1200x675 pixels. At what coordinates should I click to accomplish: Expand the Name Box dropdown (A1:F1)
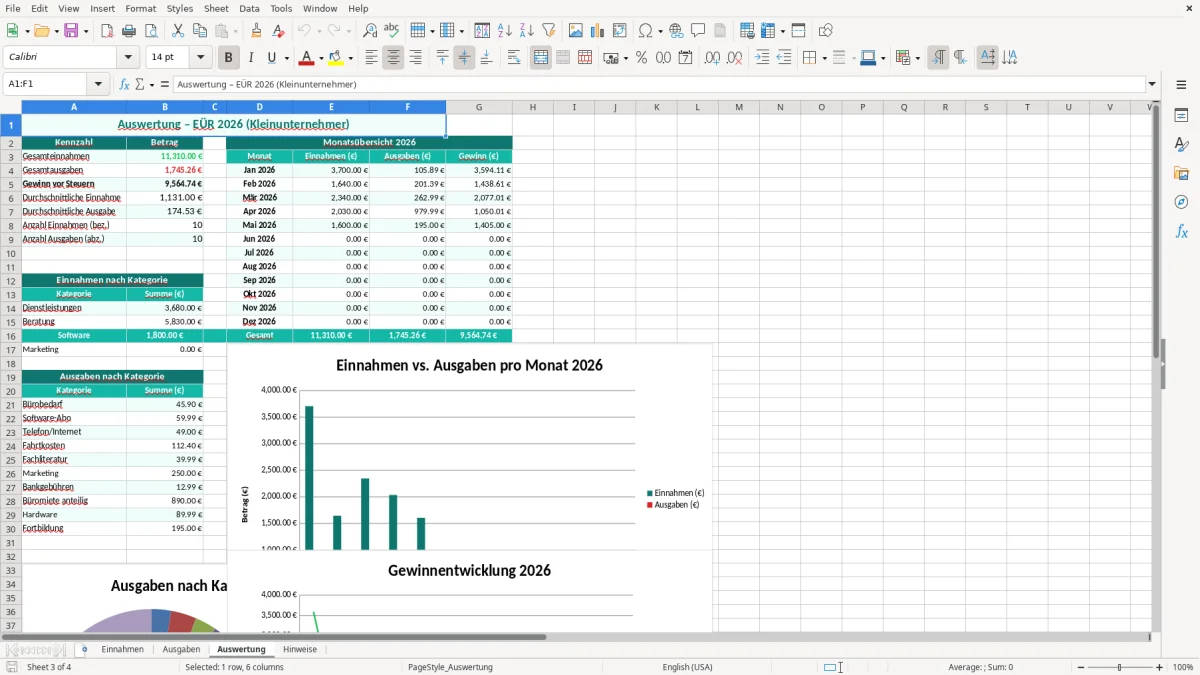(97, 84)
